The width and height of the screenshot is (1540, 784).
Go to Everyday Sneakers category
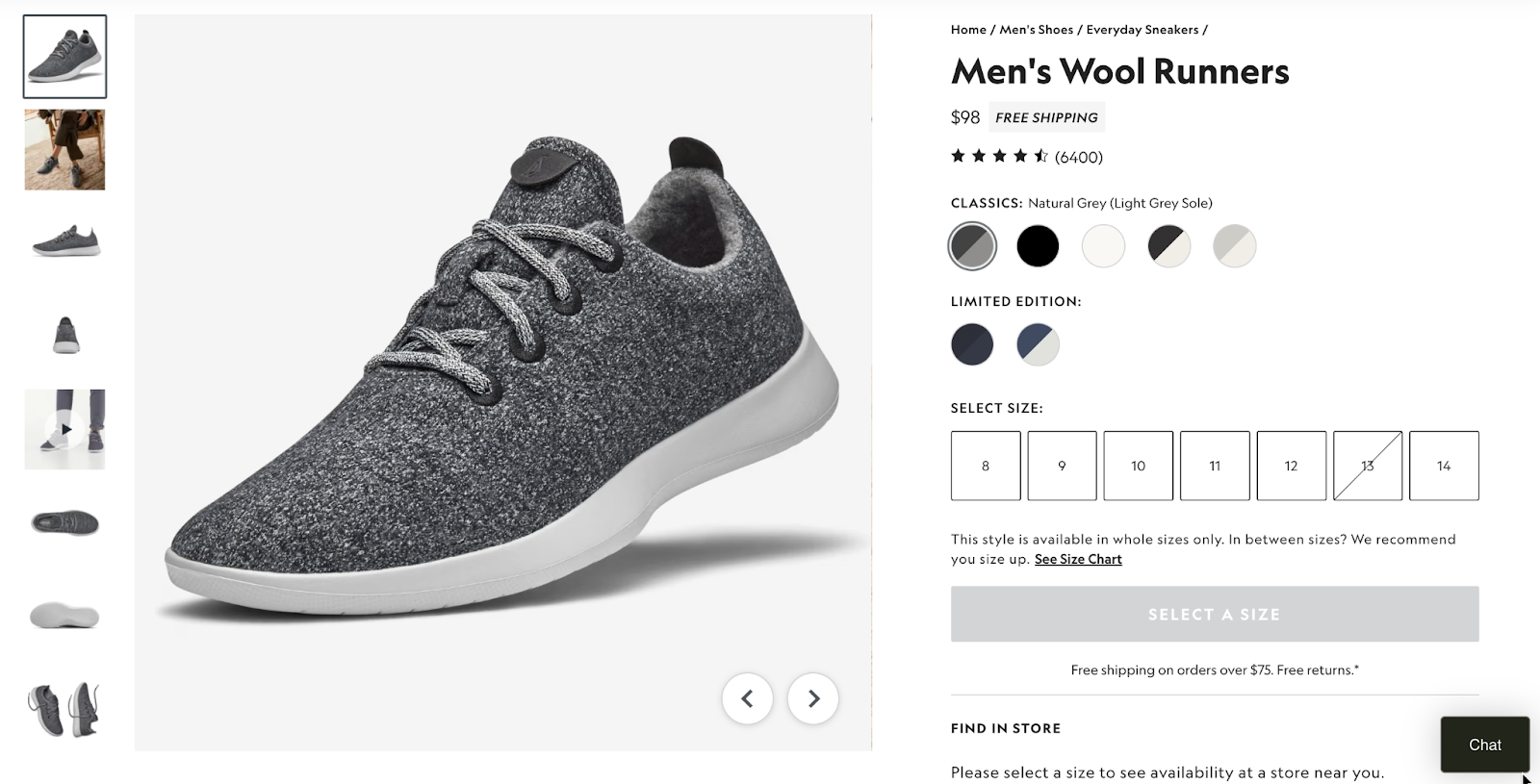click(1142, 29)
